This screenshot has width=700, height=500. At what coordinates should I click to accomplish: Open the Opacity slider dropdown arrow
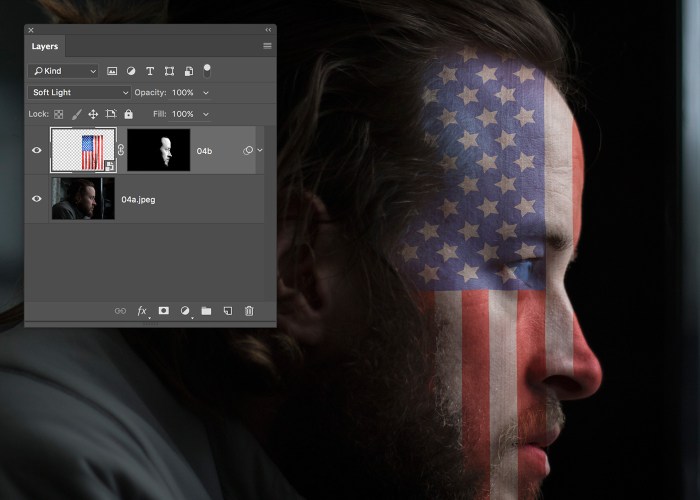[x=206, y=92]
